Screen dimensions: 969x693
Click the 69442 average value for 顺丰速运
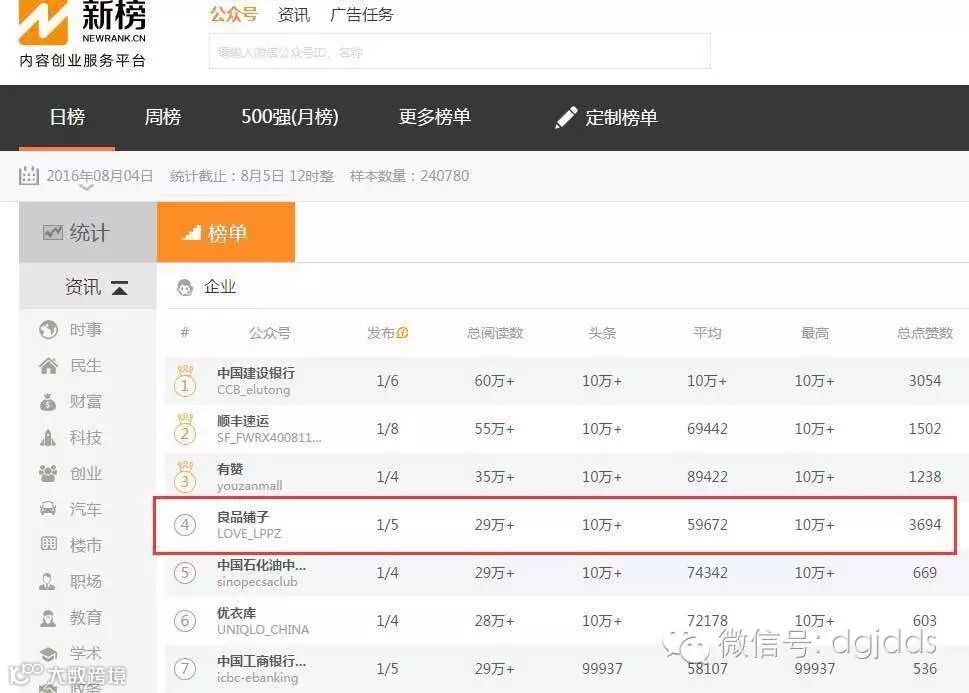707,429
